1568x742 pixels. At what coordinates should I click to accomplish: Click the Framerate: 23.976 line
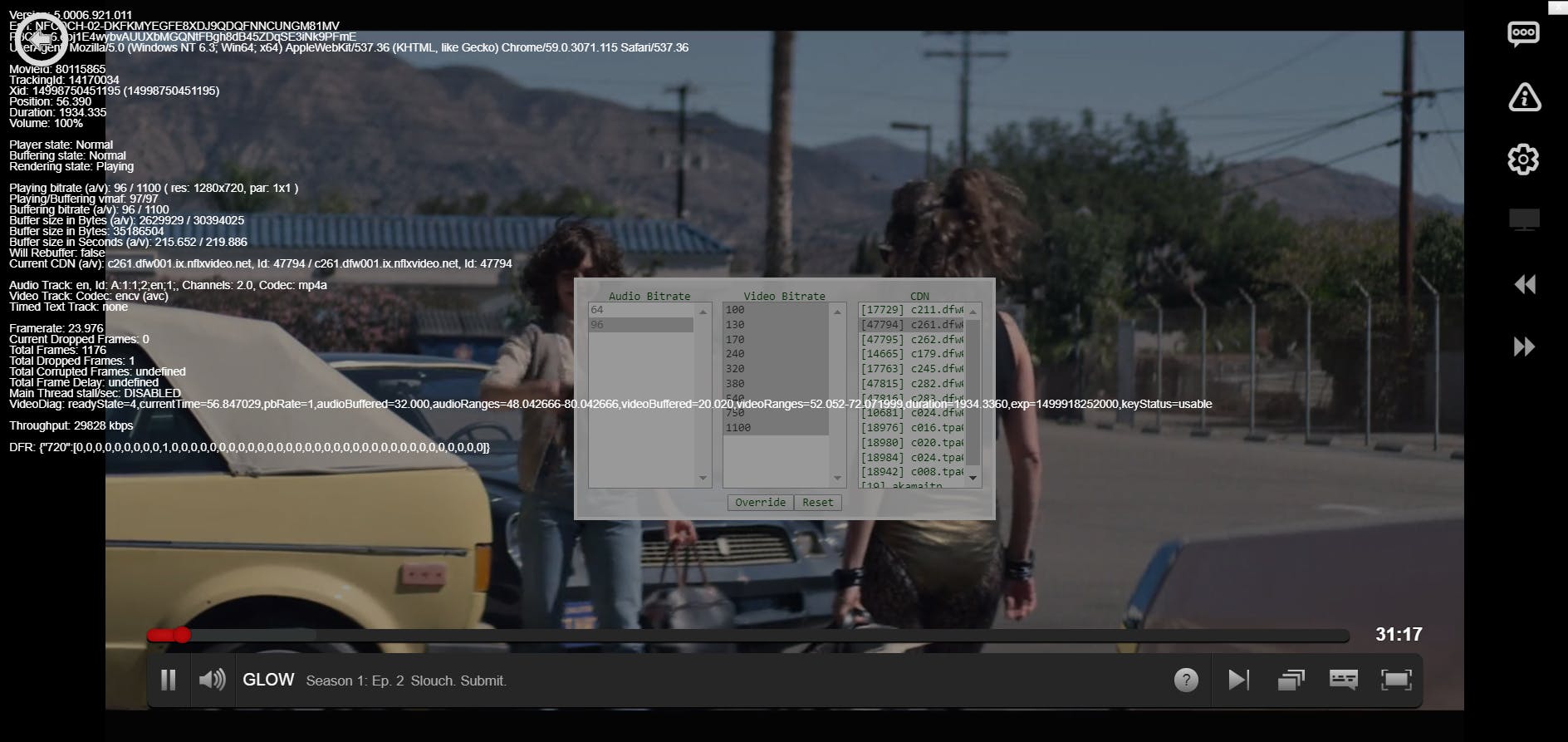56,328
